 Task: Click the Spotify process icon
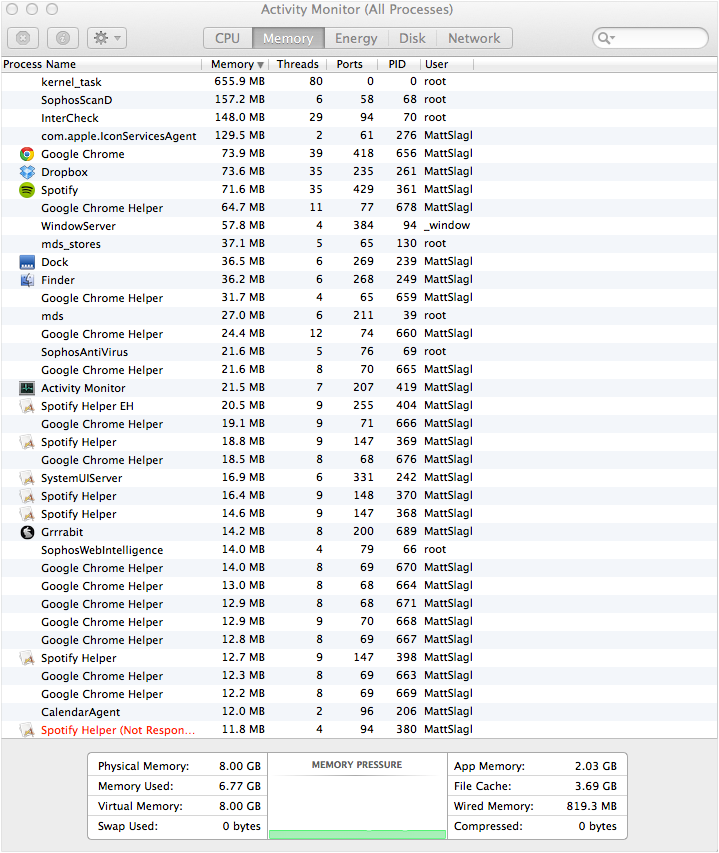[x=27, y=190]
